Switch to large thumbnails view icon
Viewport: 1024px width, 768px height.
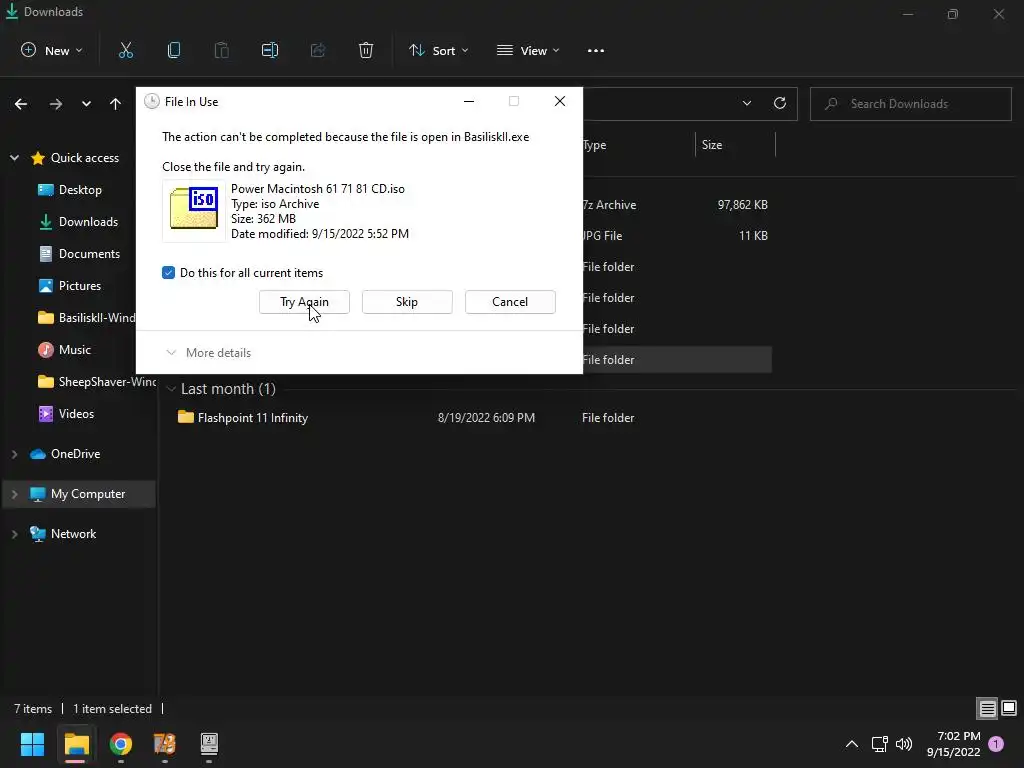click(x=1009, y=708)
